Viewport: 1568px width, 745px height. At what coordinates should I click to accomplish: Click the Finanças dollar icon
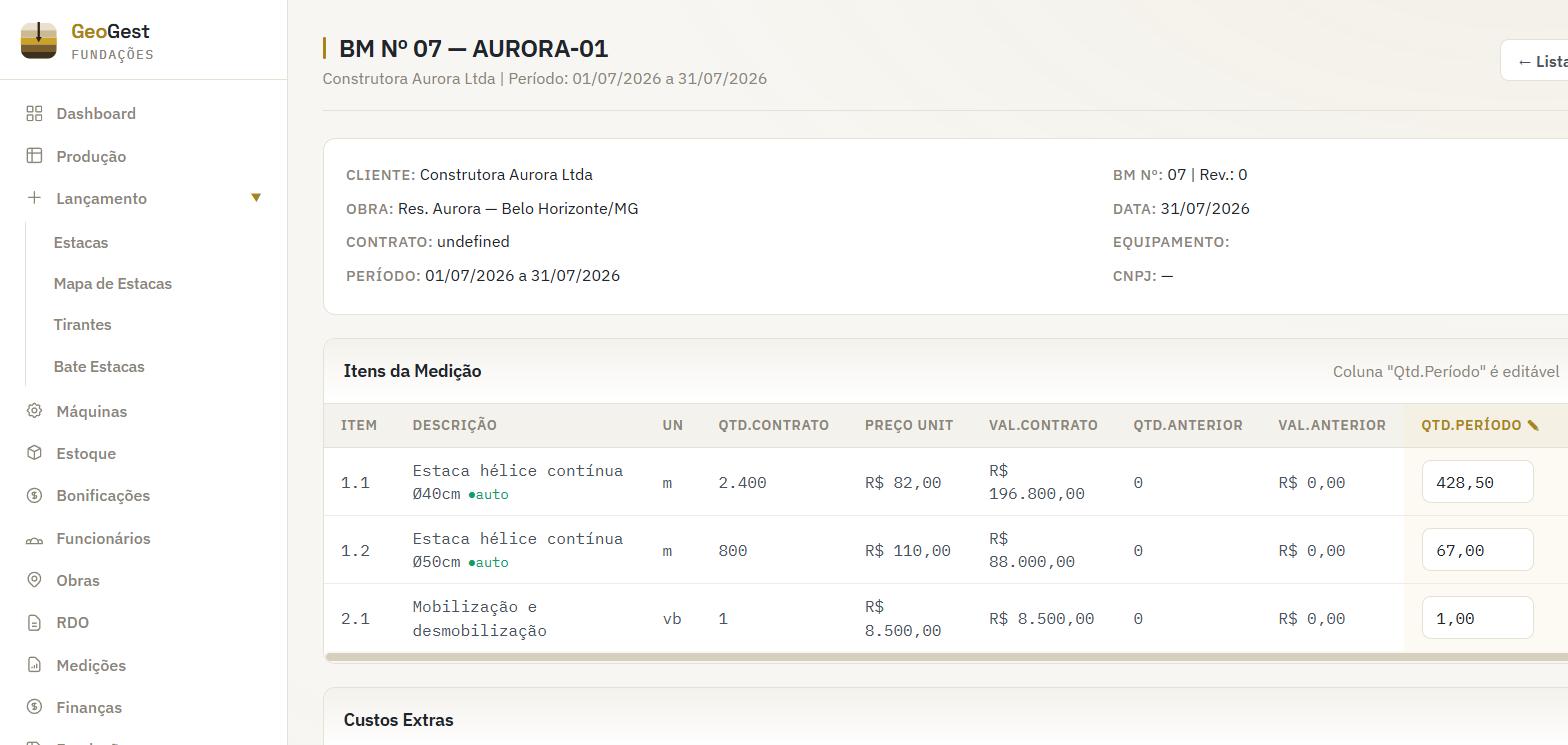coord(34,707)
